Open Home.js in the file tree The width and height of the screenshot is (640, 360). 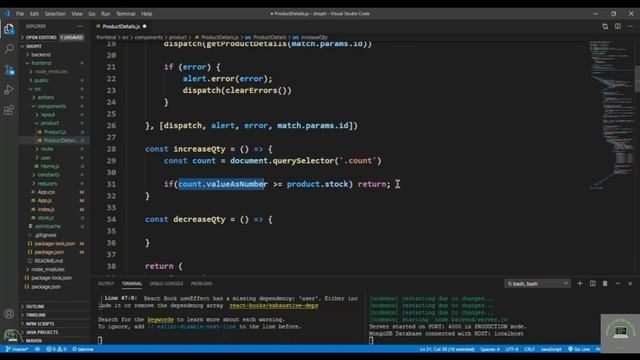tap(54, 166)
